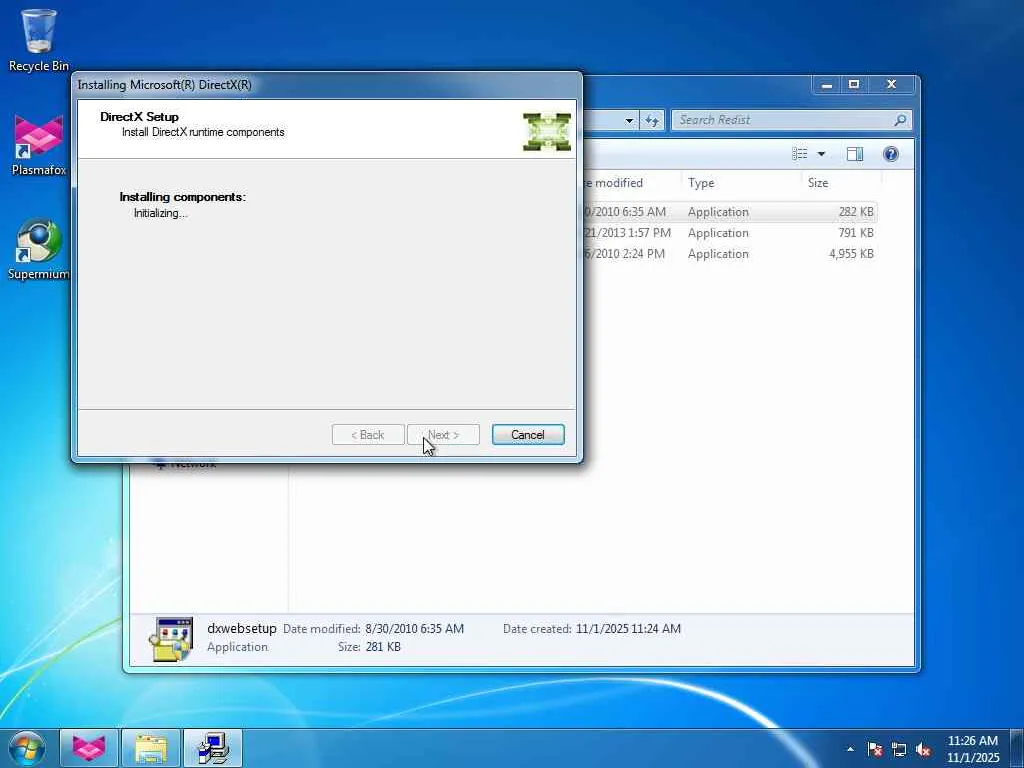Select the 791 KB Application file row

click(x=728, y=232)
